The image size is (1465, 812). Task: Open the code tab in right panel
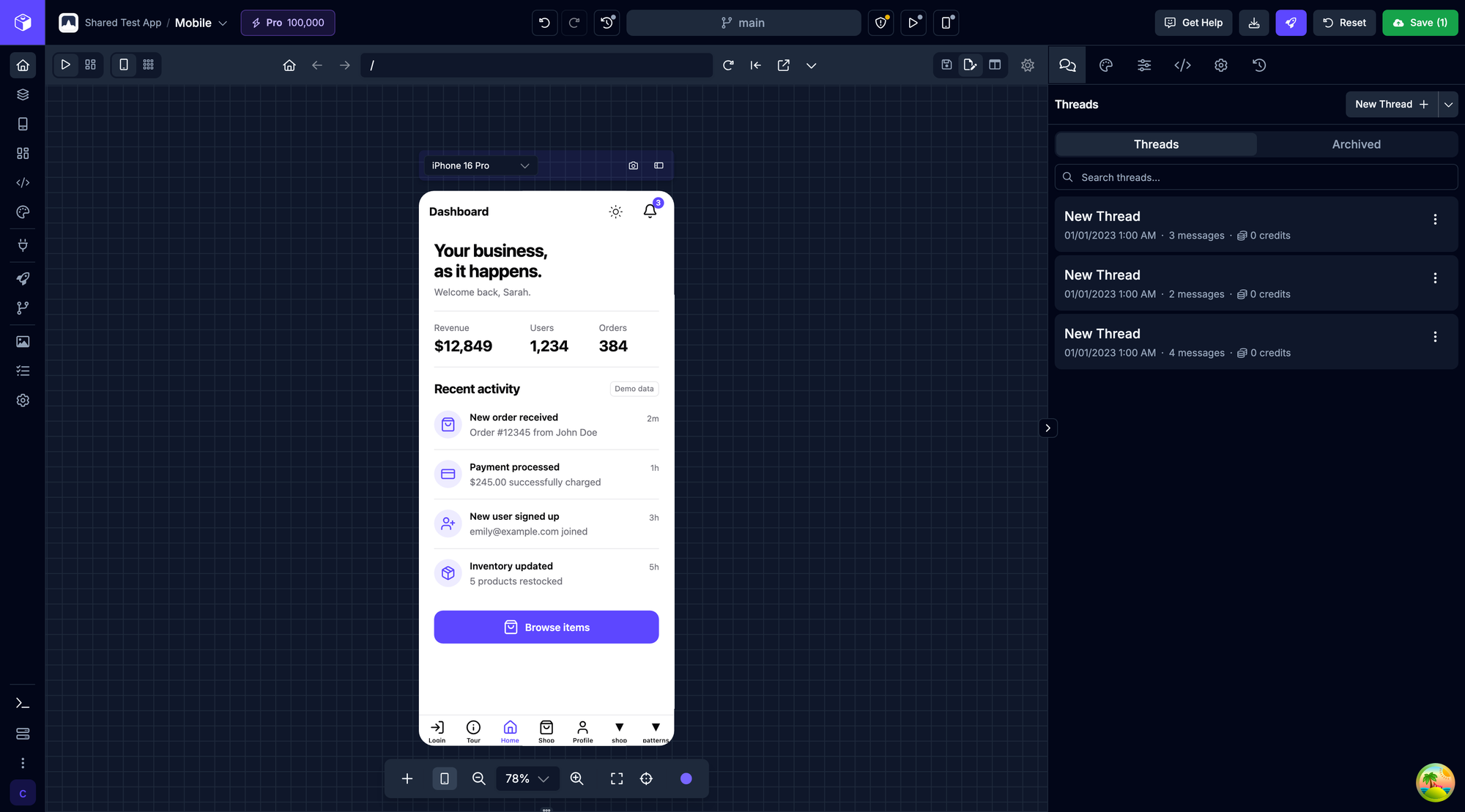point(1182,65)
